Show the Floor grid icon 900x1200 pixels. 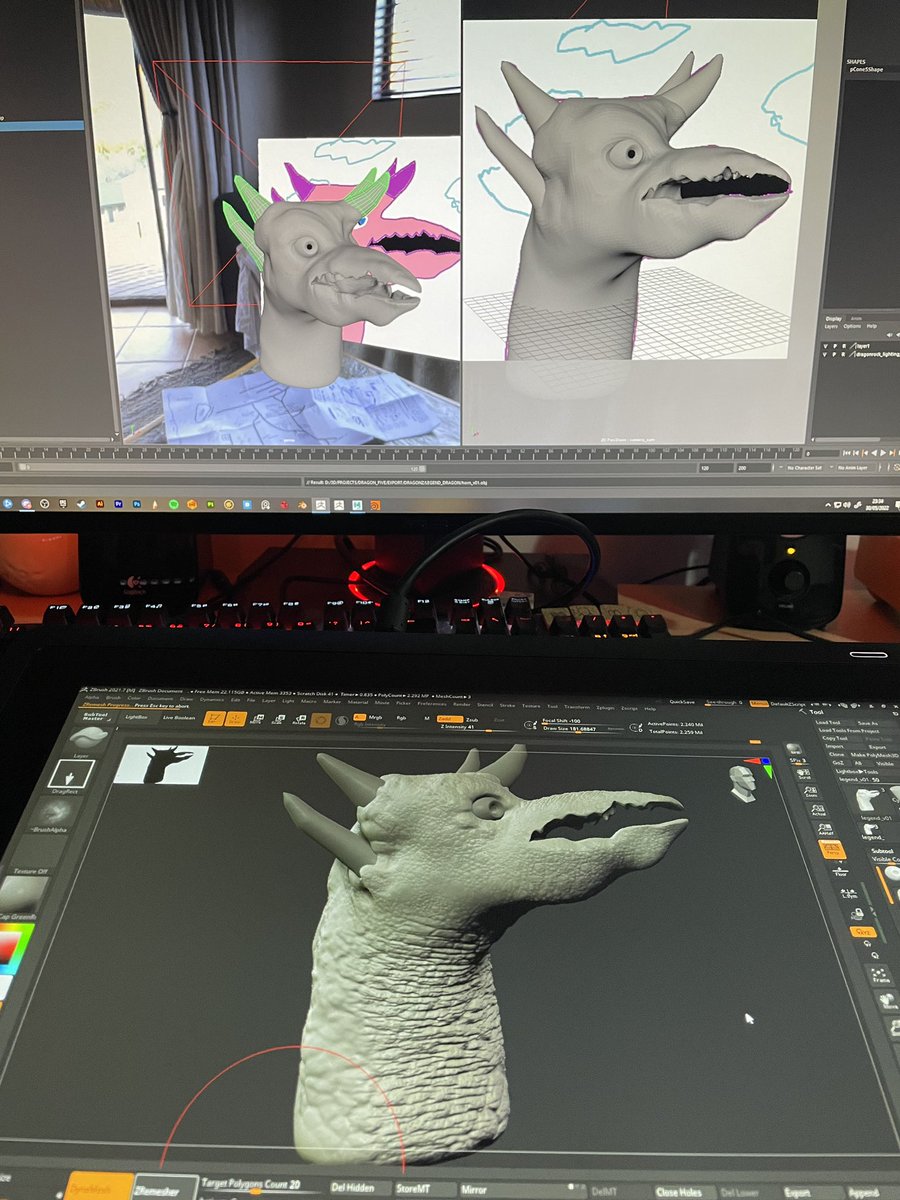point(840,871)
